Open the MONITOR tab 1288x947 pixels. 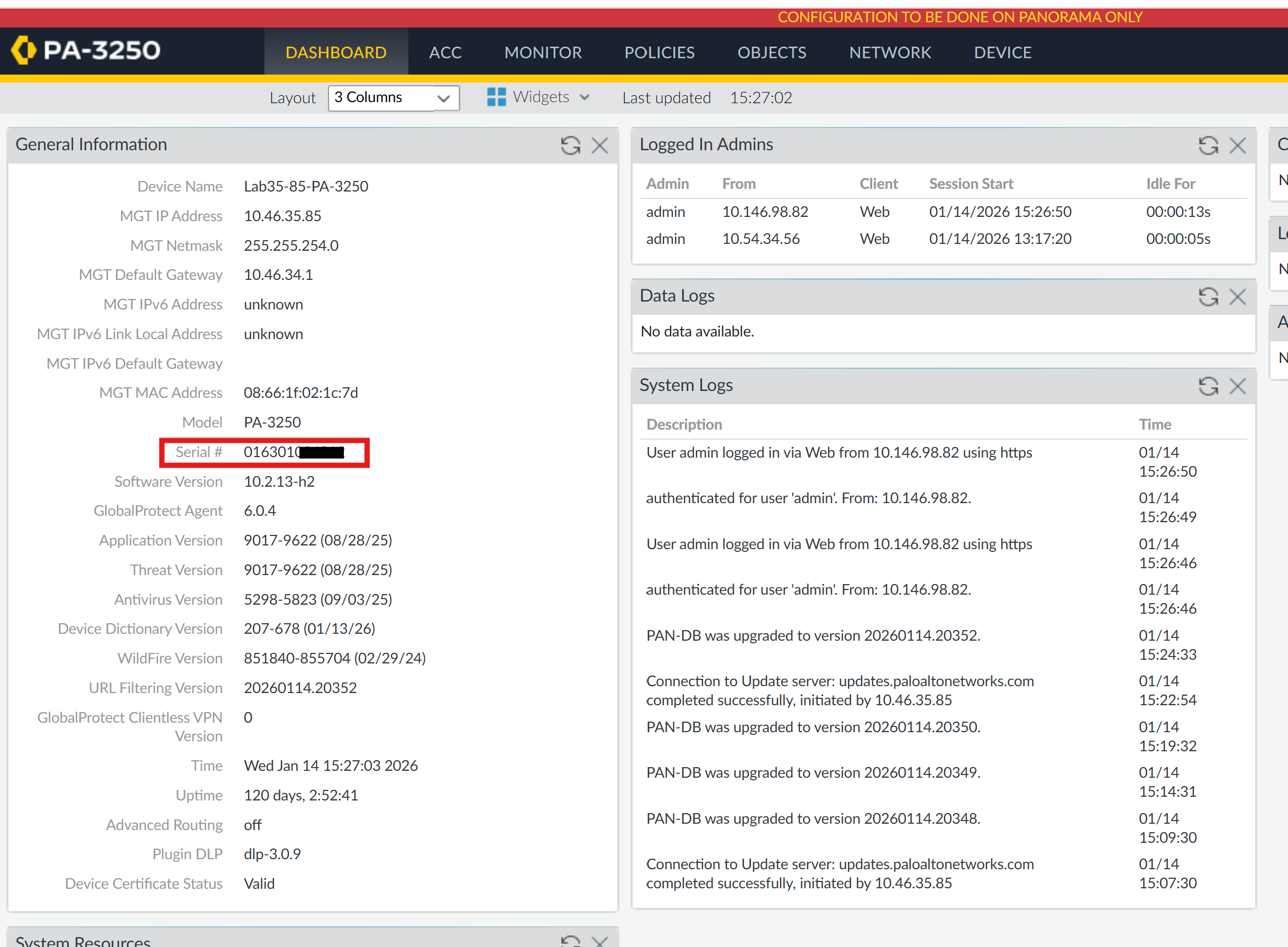point(542,53)
